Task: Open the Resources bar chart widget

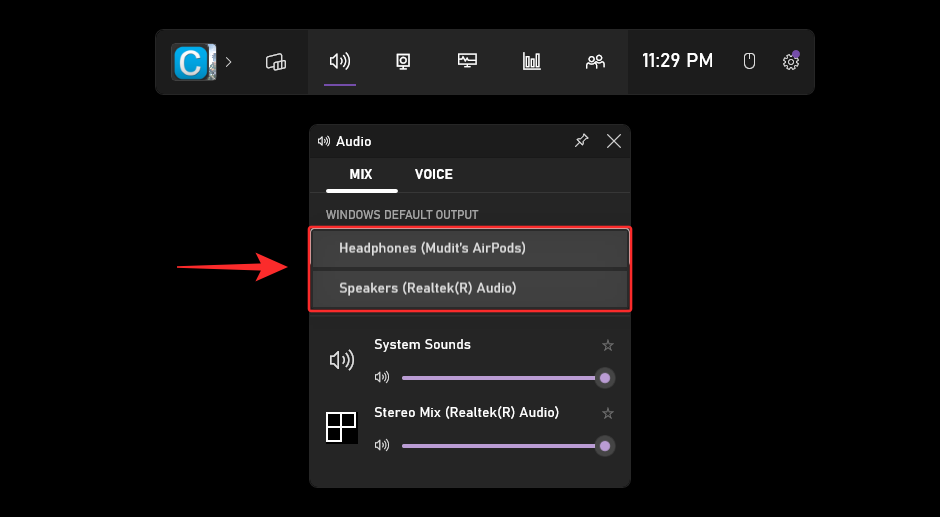Action: (531, 62)
